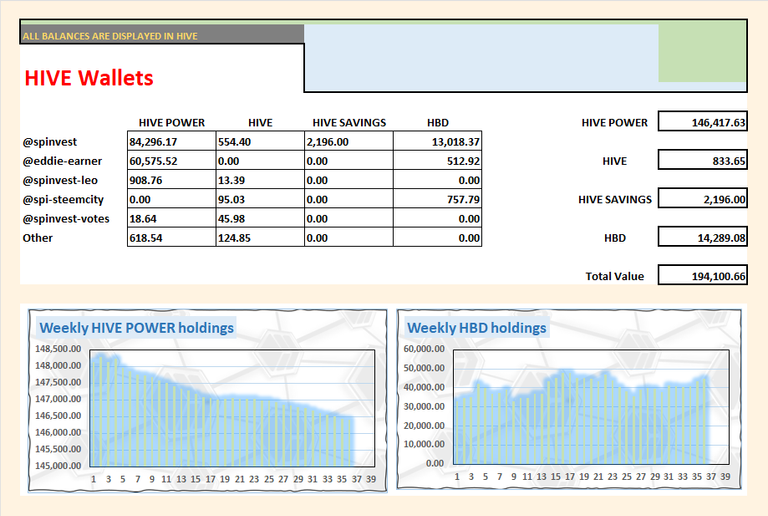
Task: Select the @spinvest-votes account label
Action: pyautogui.click(x=66, y=219)
